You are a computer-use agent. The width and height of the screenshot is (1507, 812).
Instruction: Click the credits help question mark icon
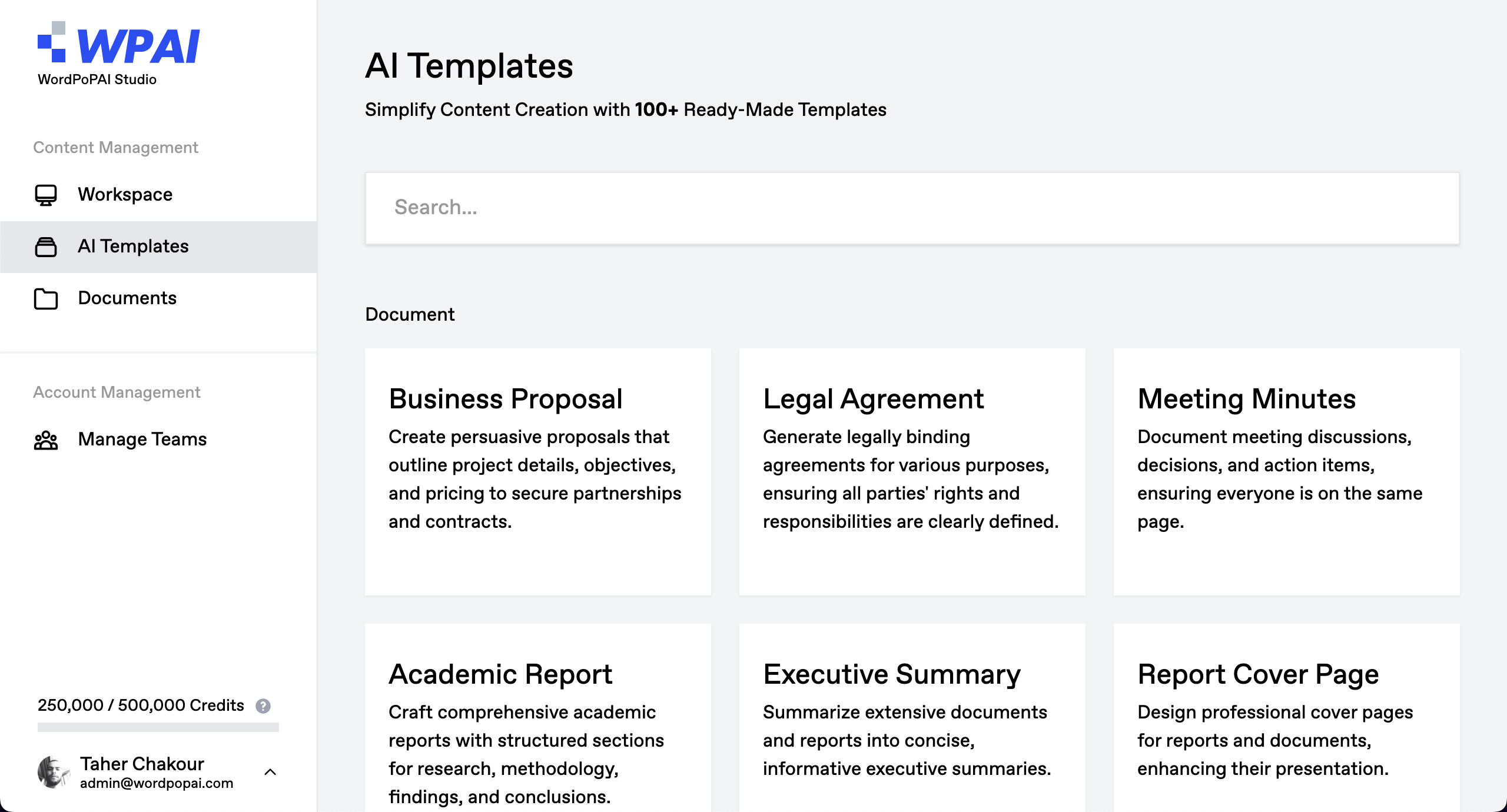(263, 705)
